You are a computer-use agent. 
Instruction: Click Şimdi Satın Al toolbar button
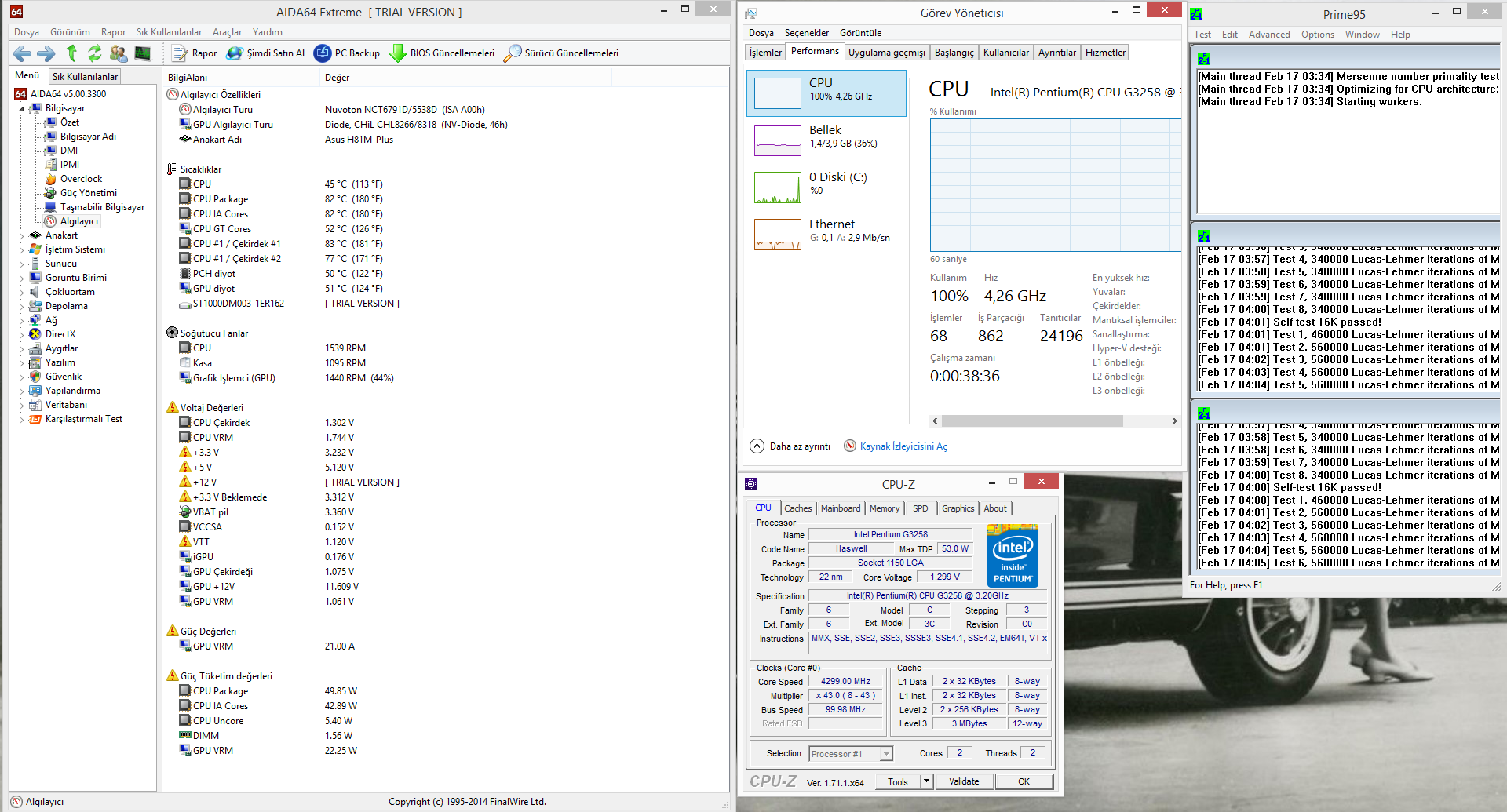[265, 53]
